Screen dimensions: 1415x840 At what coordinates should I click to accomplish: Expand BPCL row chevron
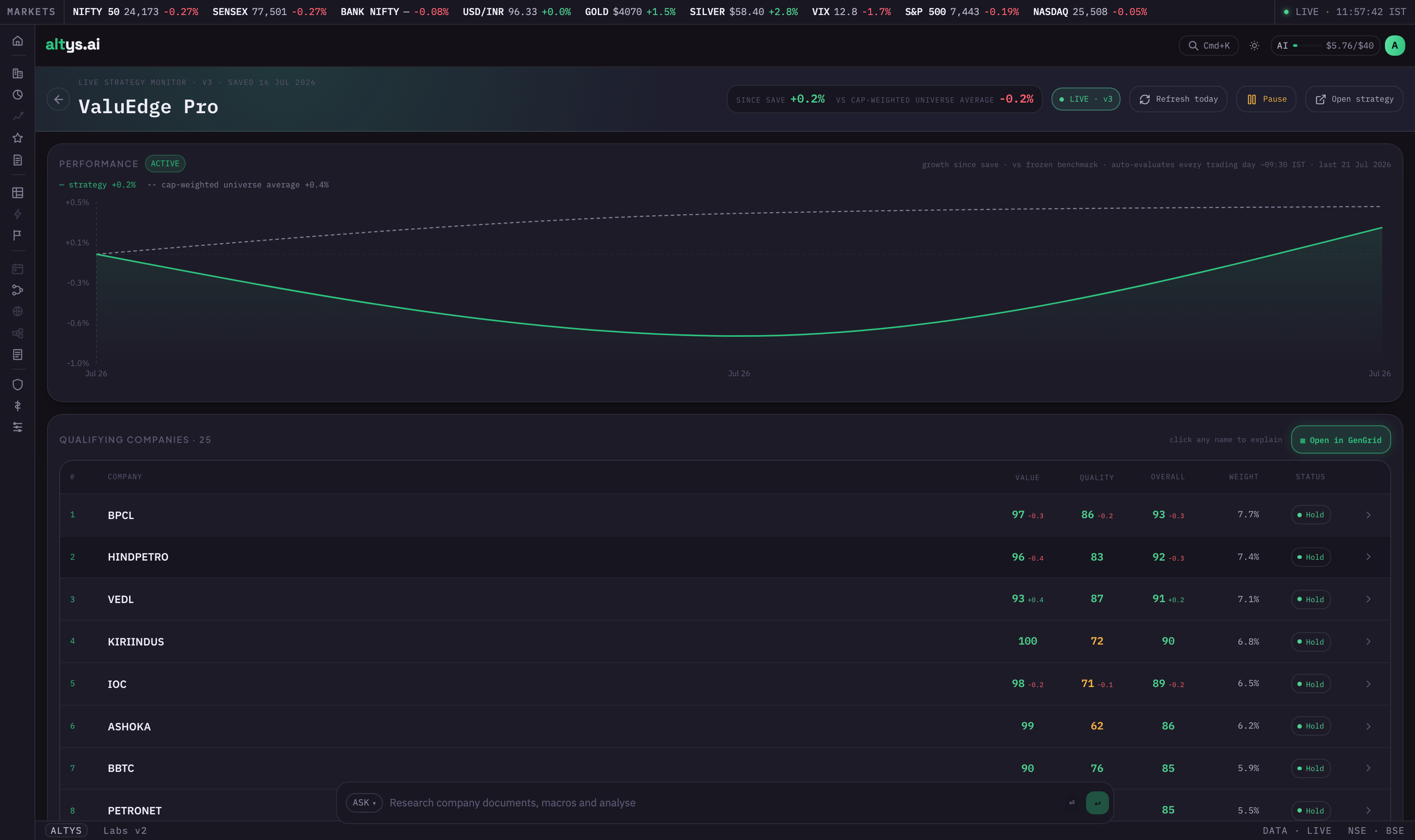click(x=1368, y=515)
